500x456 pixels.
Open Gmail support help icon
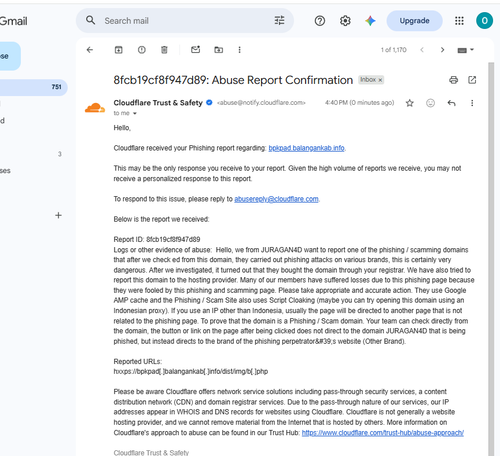click(320, 21)
